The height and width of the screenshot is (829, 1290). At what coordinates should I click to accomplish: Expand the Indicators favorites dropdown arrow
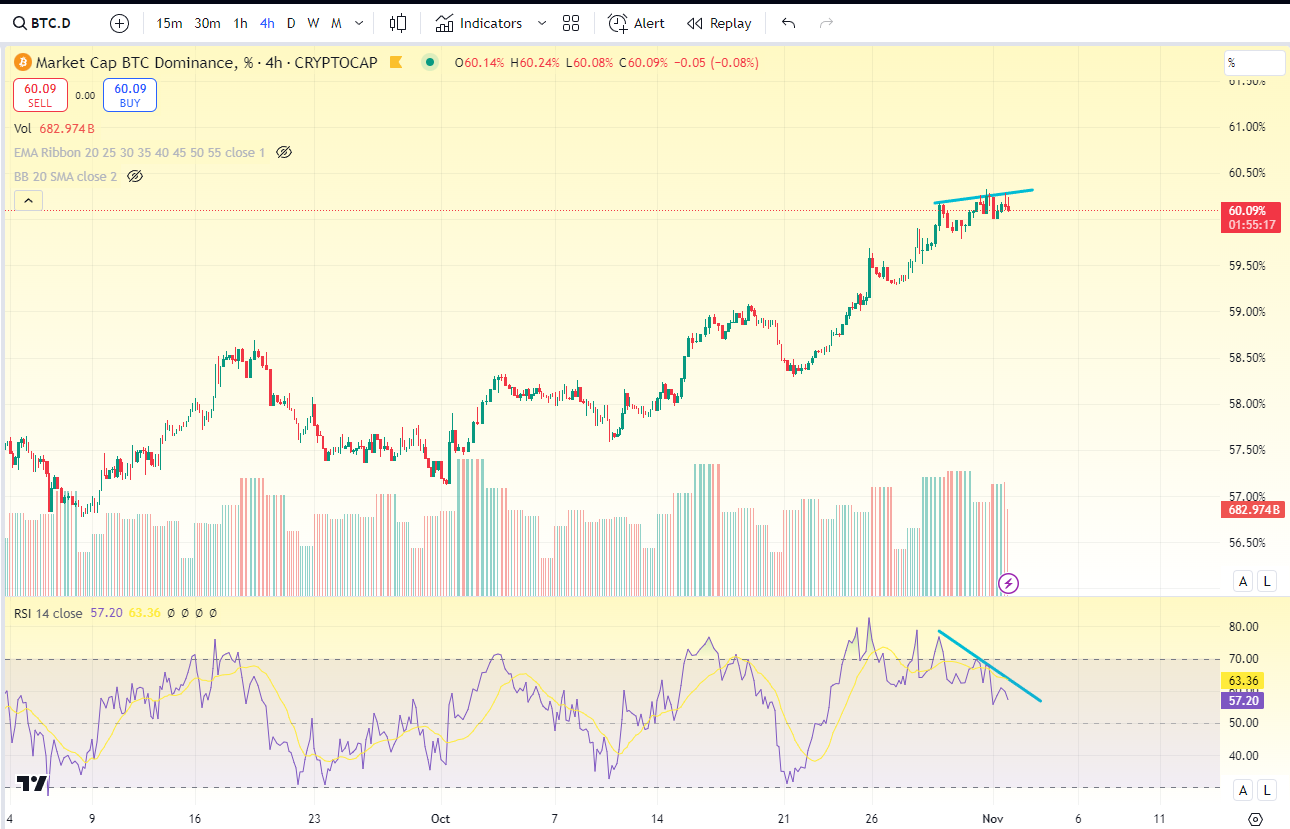click(x=542, y=23)
